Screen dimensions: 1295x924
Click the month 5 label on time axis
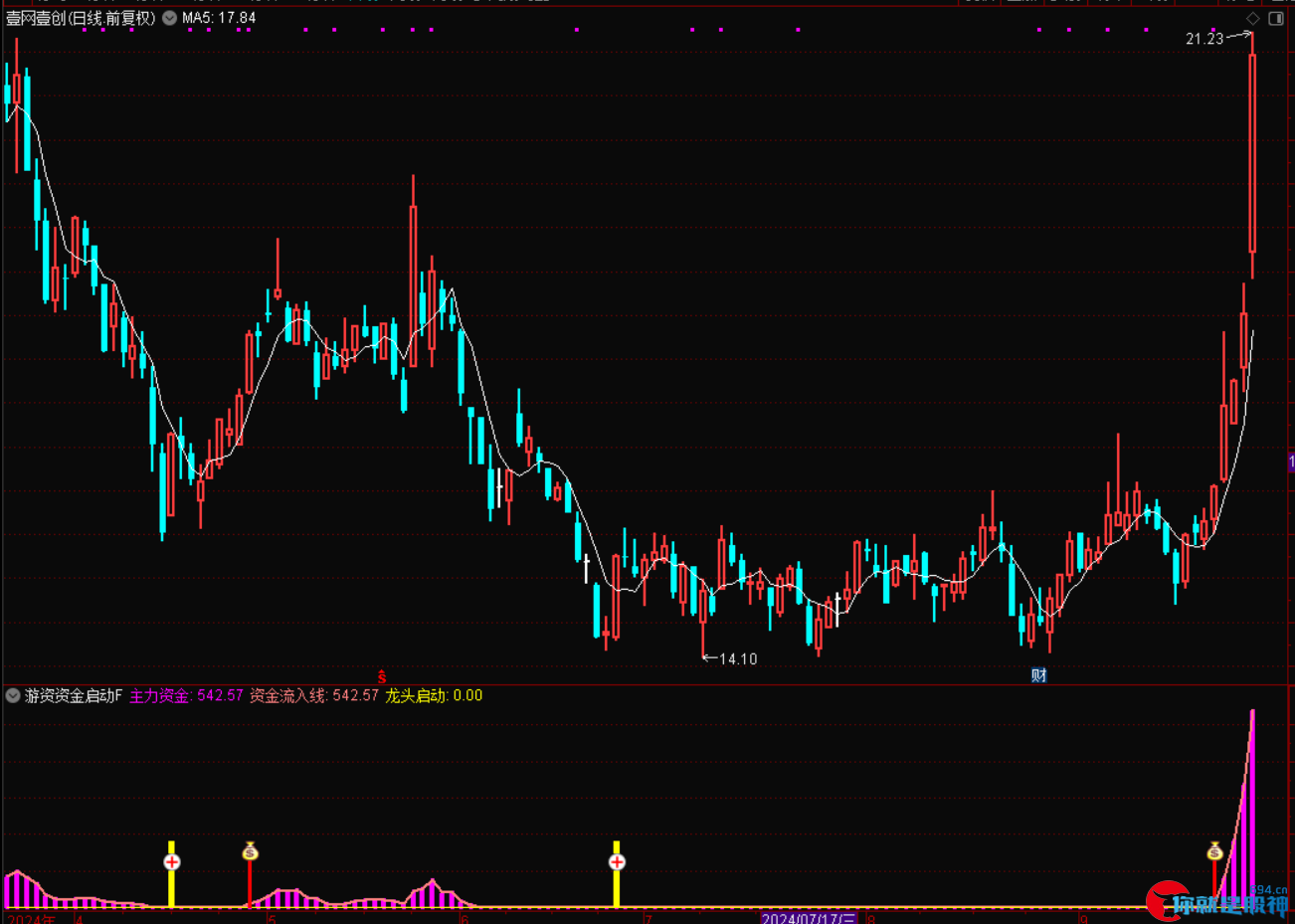click(x=272, y=918)
